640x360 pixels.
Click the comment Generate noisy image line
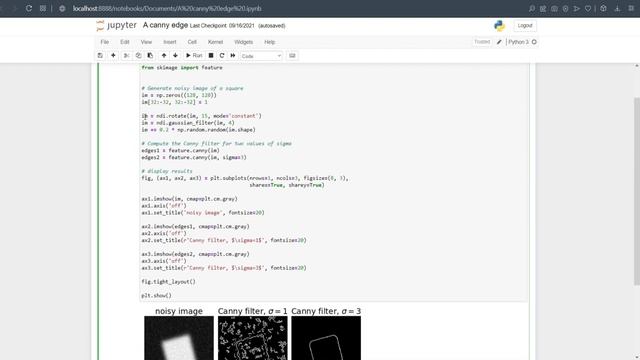click(192, 88)
